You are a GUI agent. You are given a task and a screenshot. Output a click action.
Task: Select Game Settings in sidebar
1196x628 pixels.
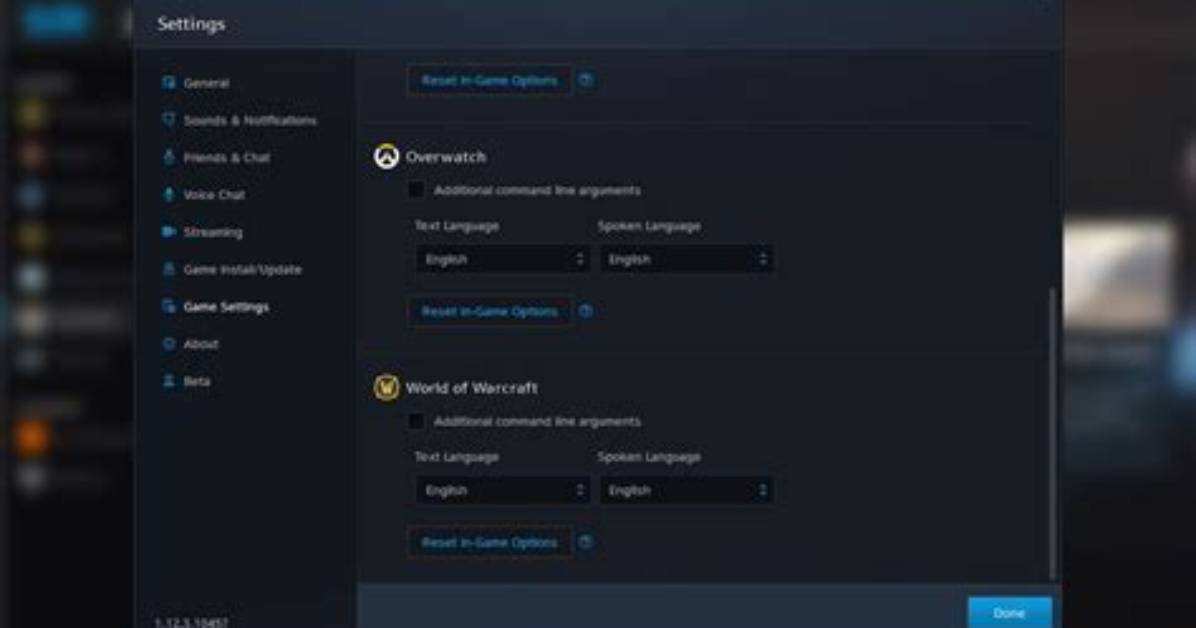tap(226, 307)
